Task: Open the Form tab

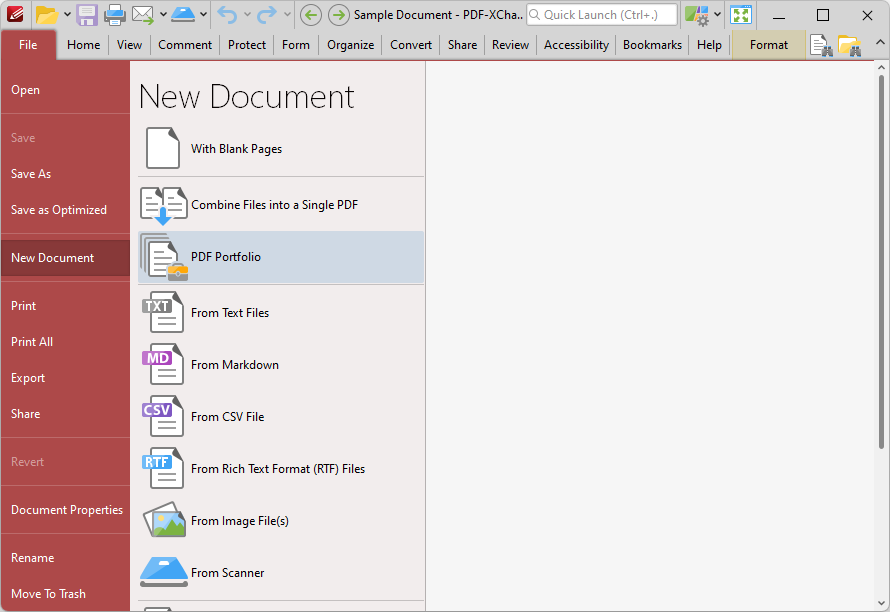Action: click(x=296, y=45)
